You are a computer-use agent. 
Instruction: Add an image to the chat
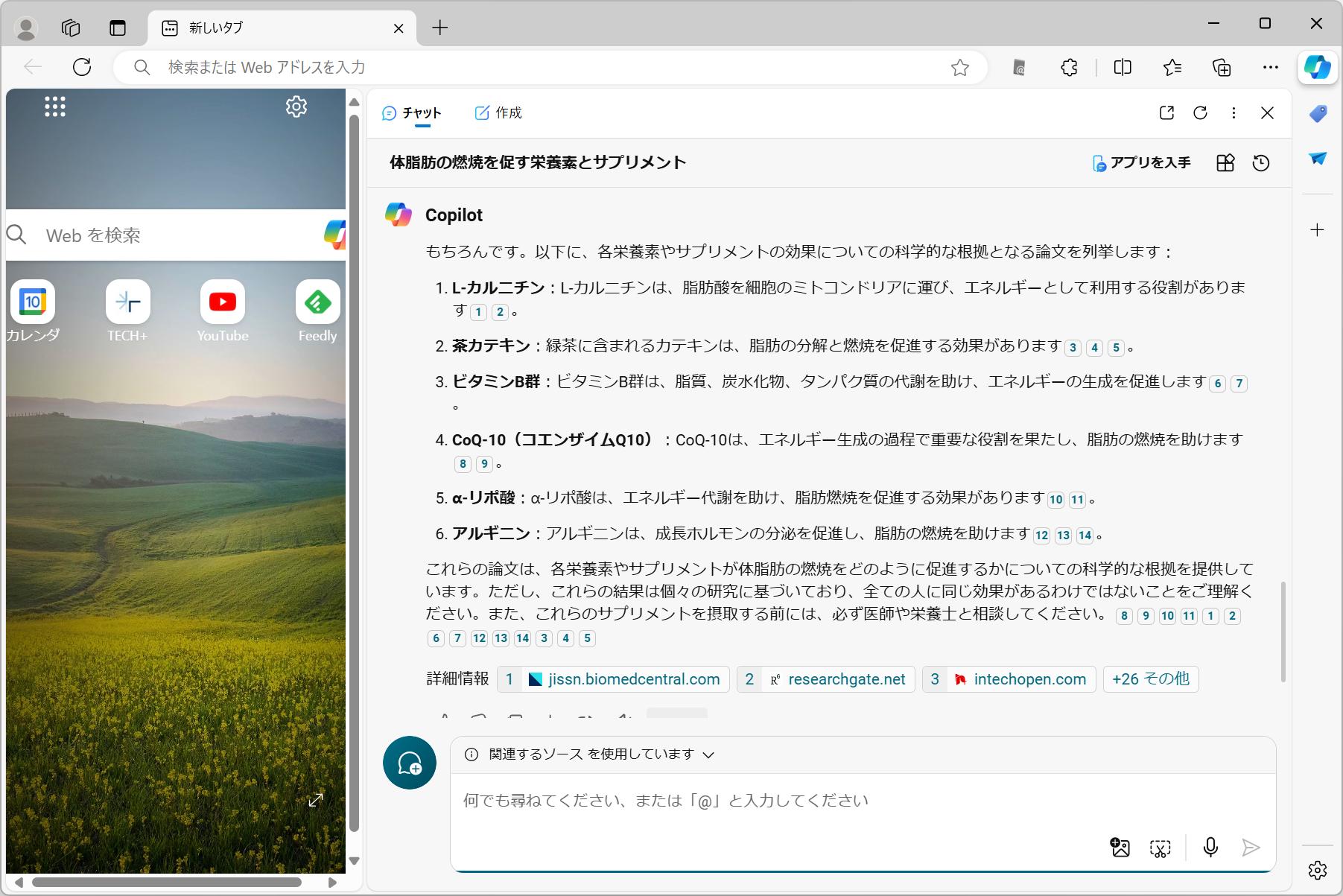coord(1120,848)
